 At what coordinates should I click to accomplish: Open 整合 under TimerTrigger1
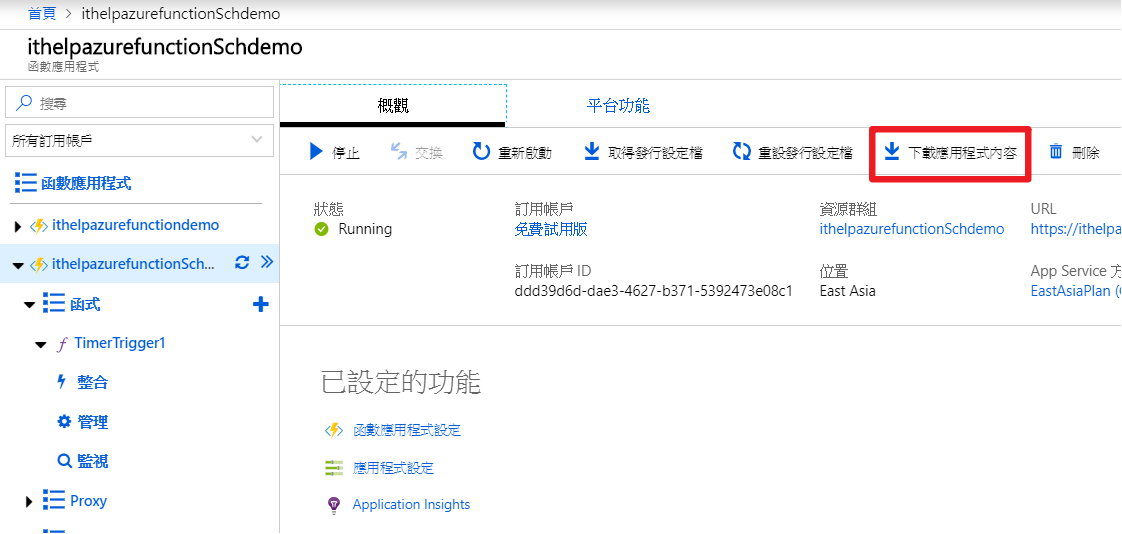tap(93, 382)
